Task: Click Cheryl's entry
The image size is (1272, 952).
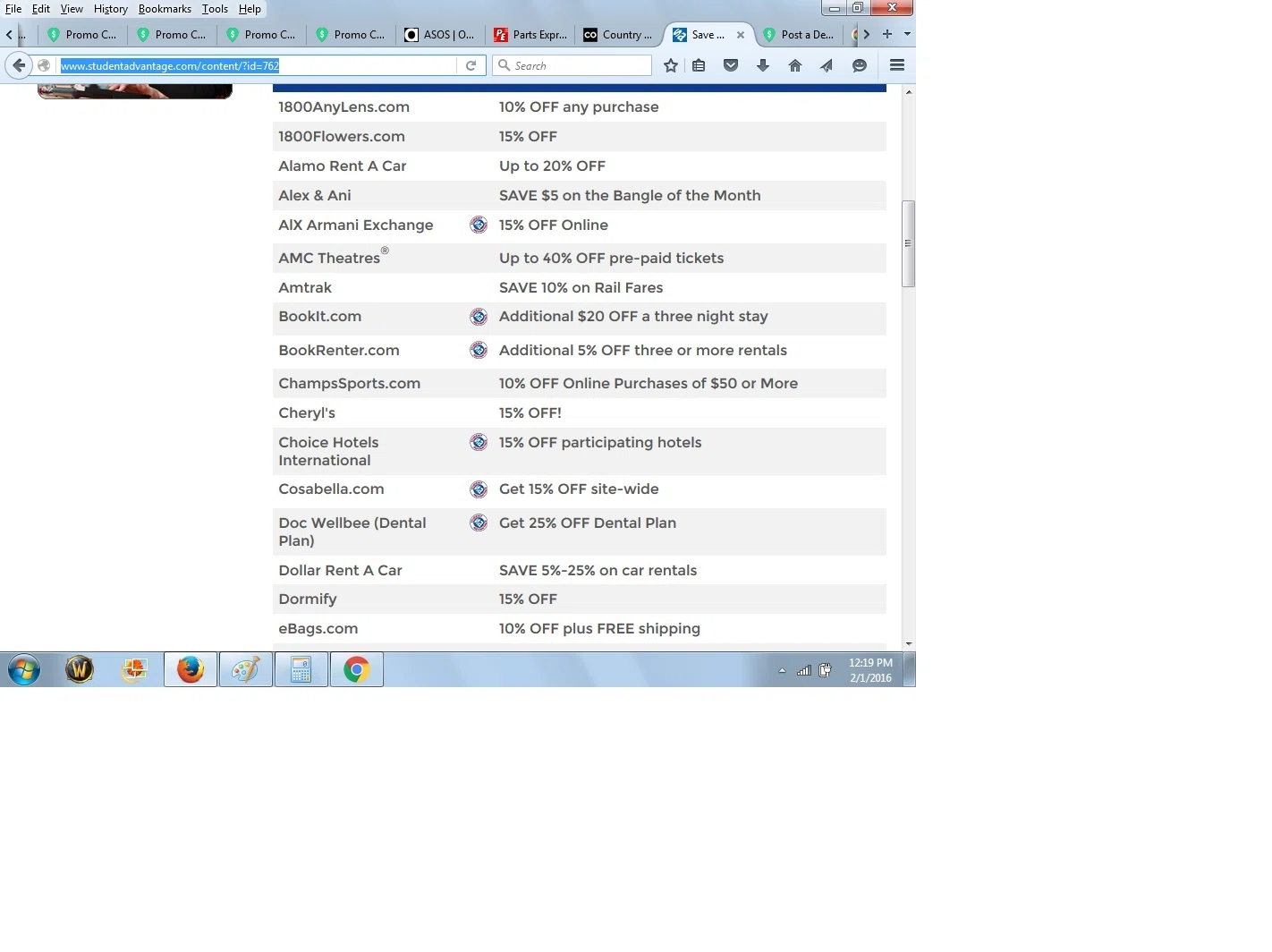Action: 307,412
